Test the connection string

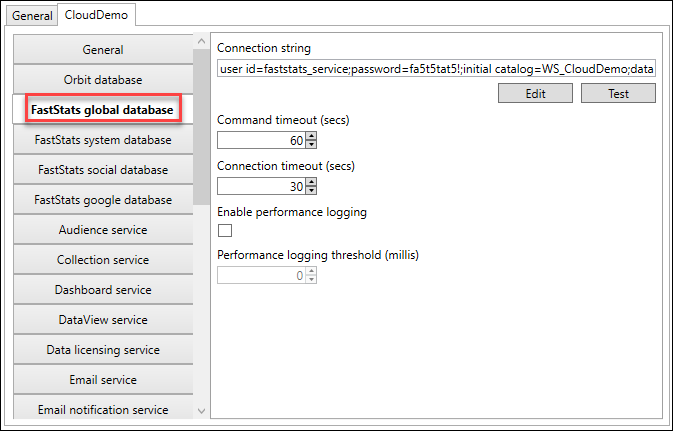pyautogui.click(x=618, y=93)
